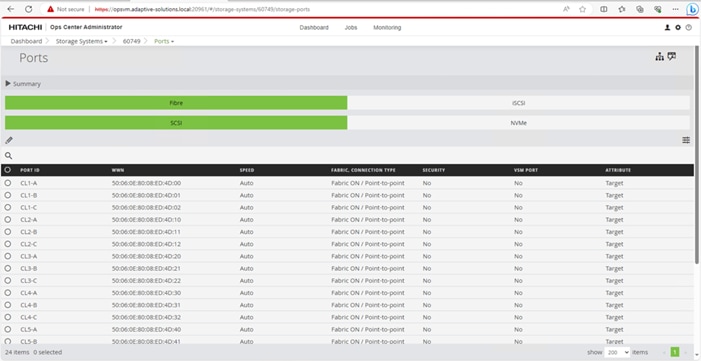Expand the Summary section triangle

8,83
